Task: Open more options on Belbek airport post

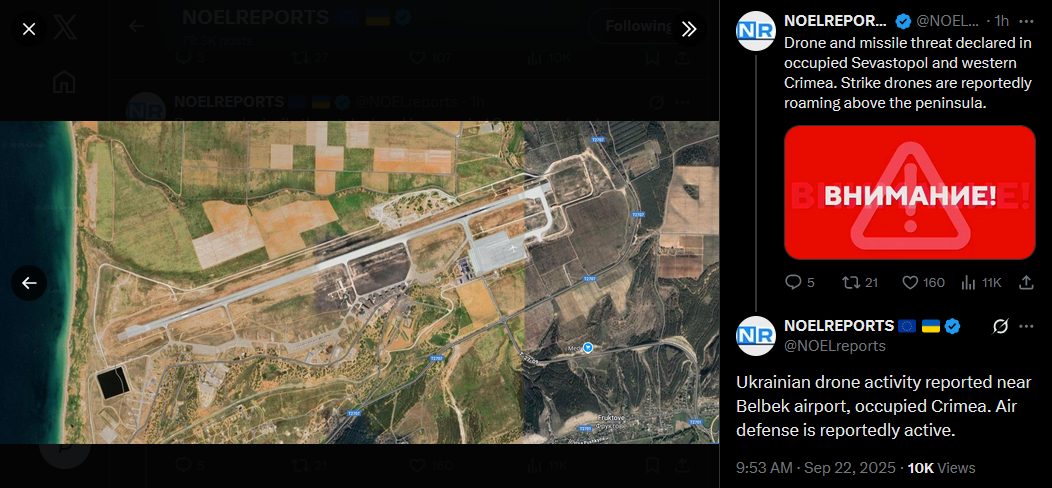Action: (1026, 326)
